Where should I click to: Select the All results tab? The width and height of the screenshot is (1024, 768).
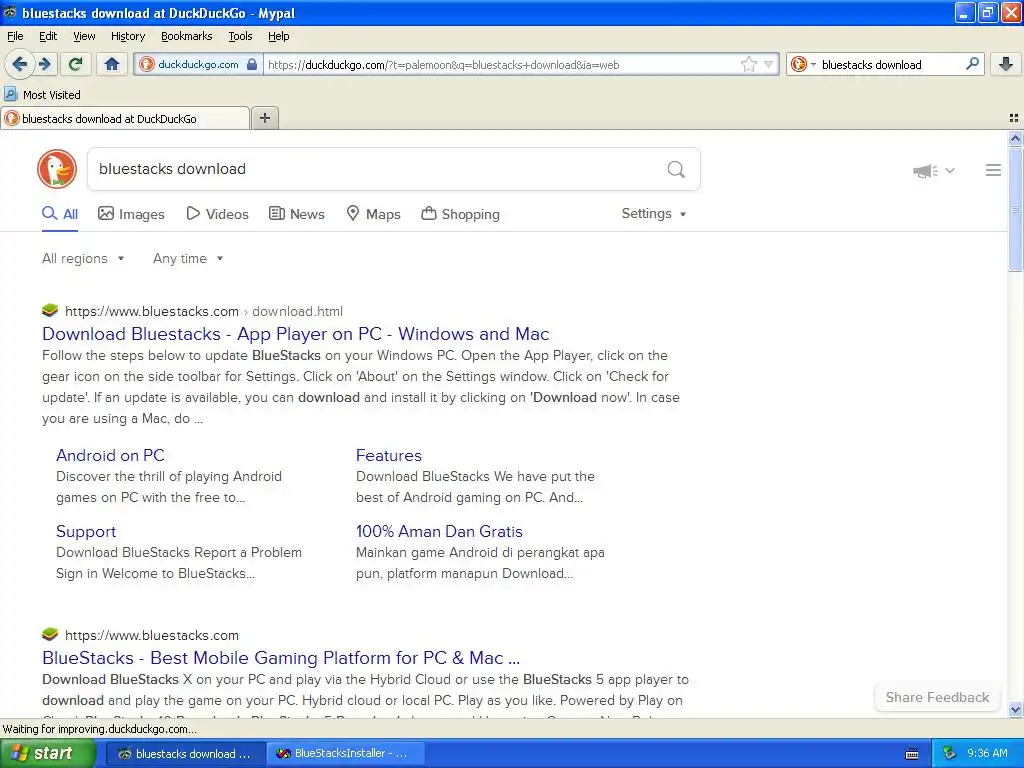click(60, 214)
